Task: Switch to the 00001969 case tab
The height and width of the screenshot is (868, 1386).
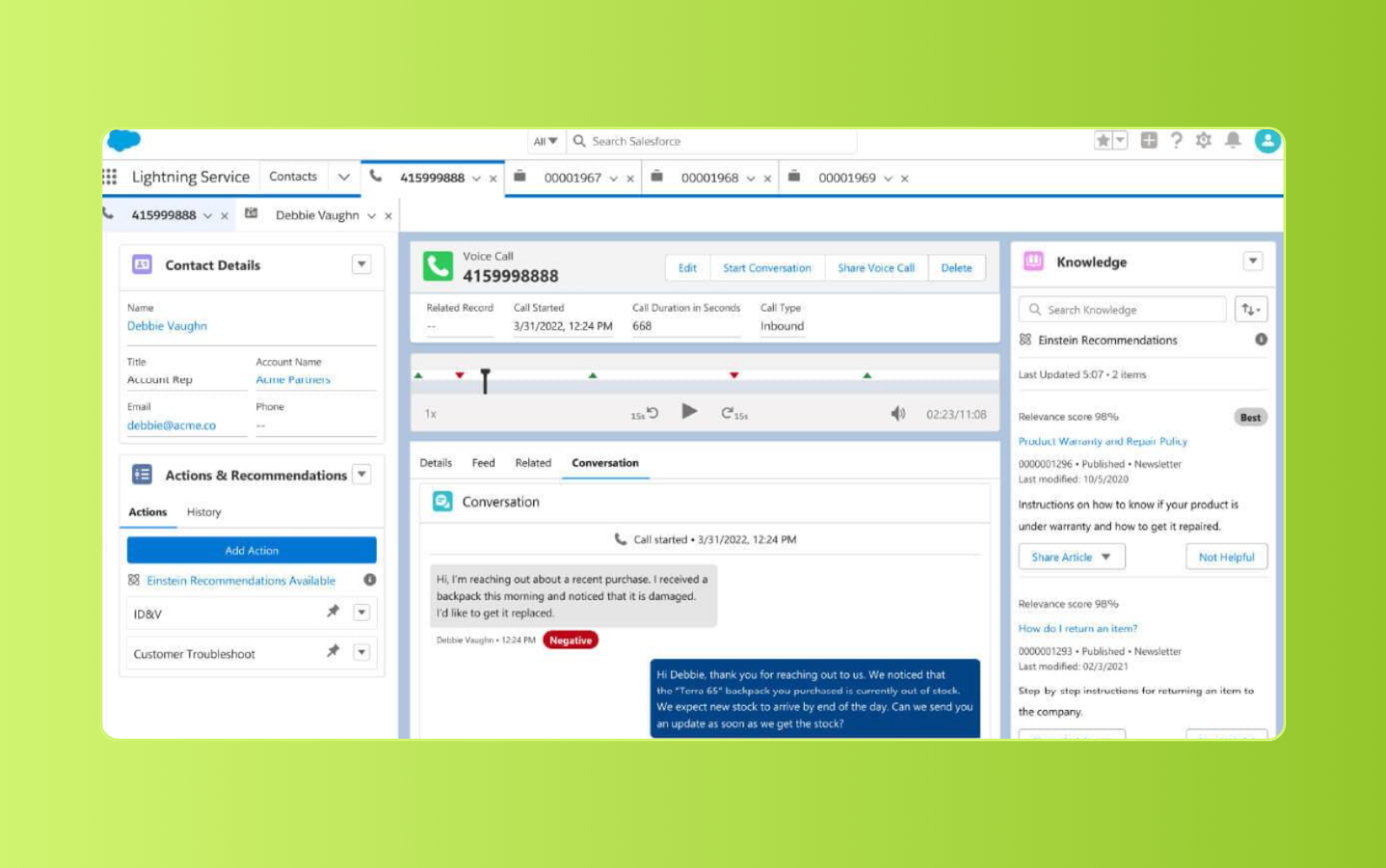Action: [847, 178]
